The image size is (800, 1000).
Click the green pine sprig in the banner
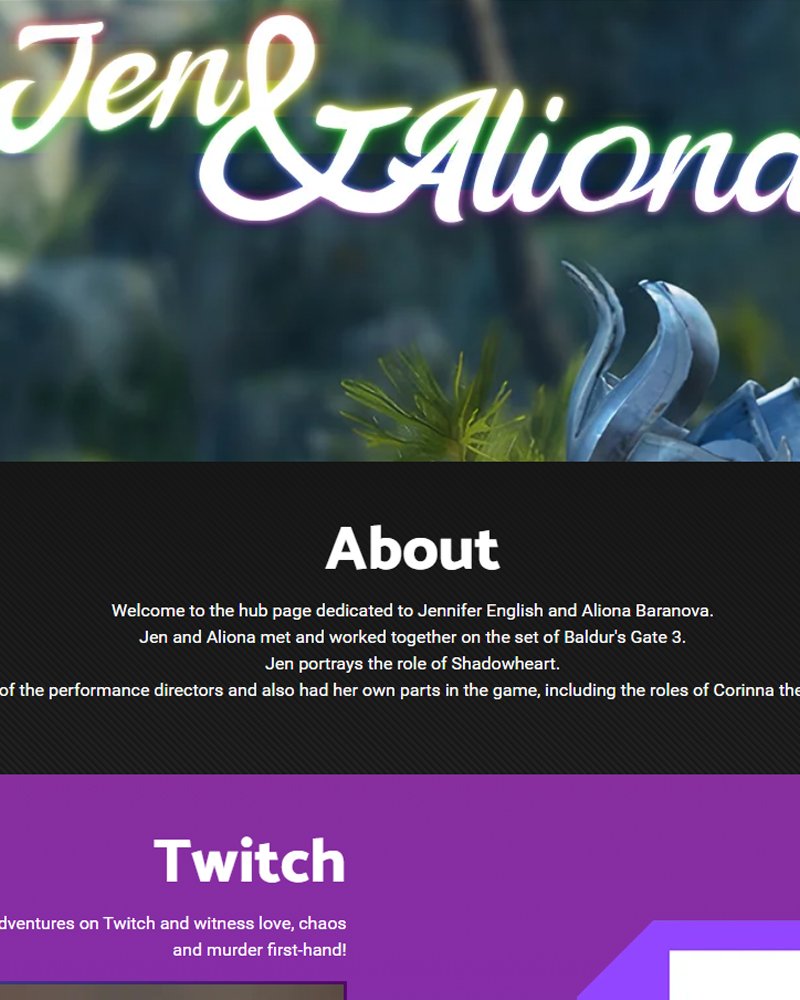click(x=440, y=401)
